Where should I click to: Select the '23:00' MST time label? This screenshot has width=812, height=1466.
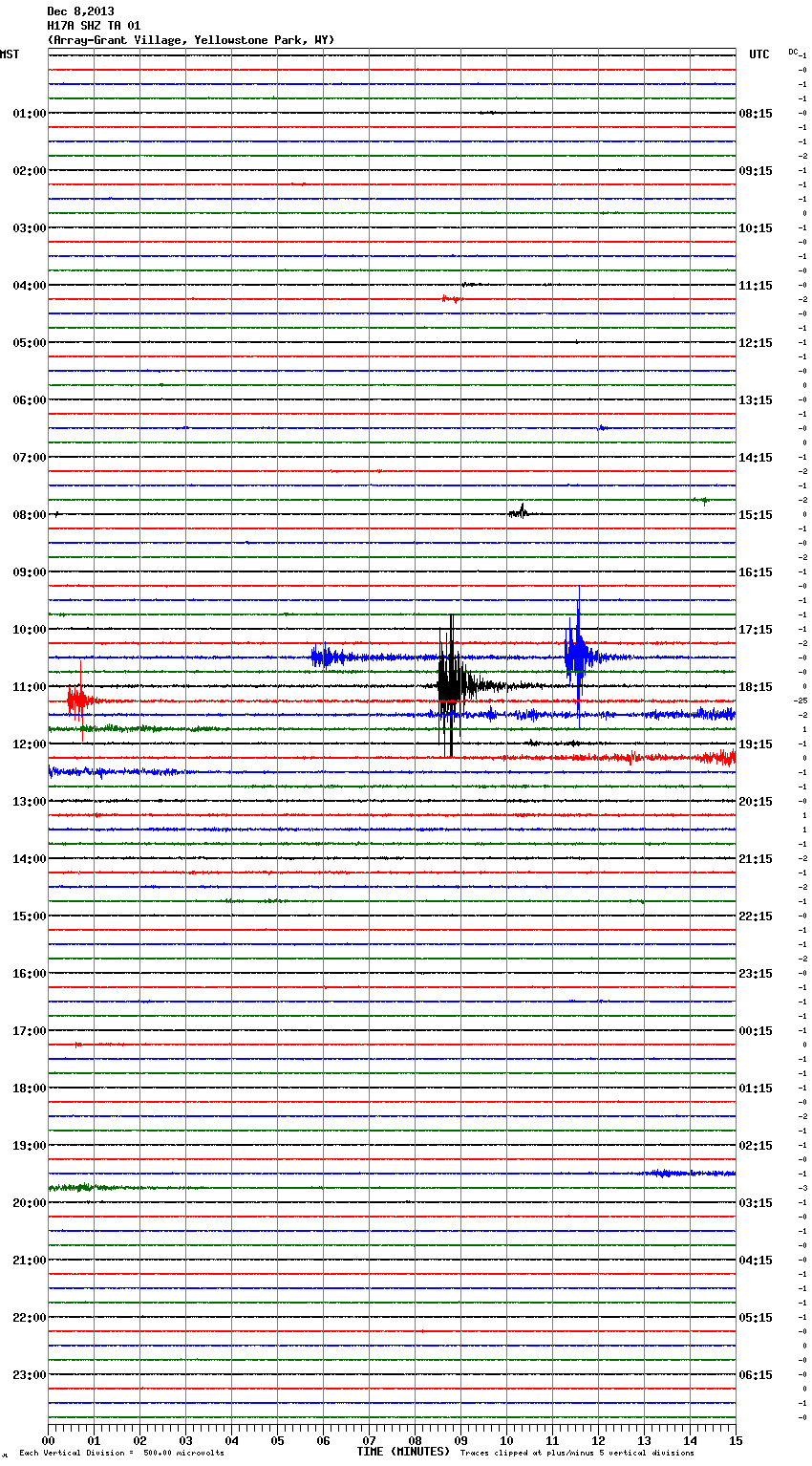coord(30,1375)
